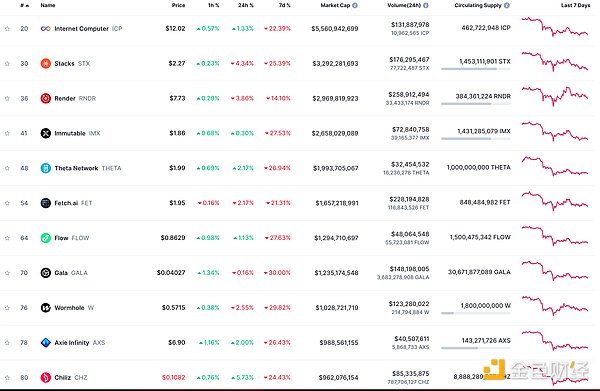The width and height of the screenshot is (600, 391).
Task: Select the Flow green logo icon
Action: click(46, 238)
